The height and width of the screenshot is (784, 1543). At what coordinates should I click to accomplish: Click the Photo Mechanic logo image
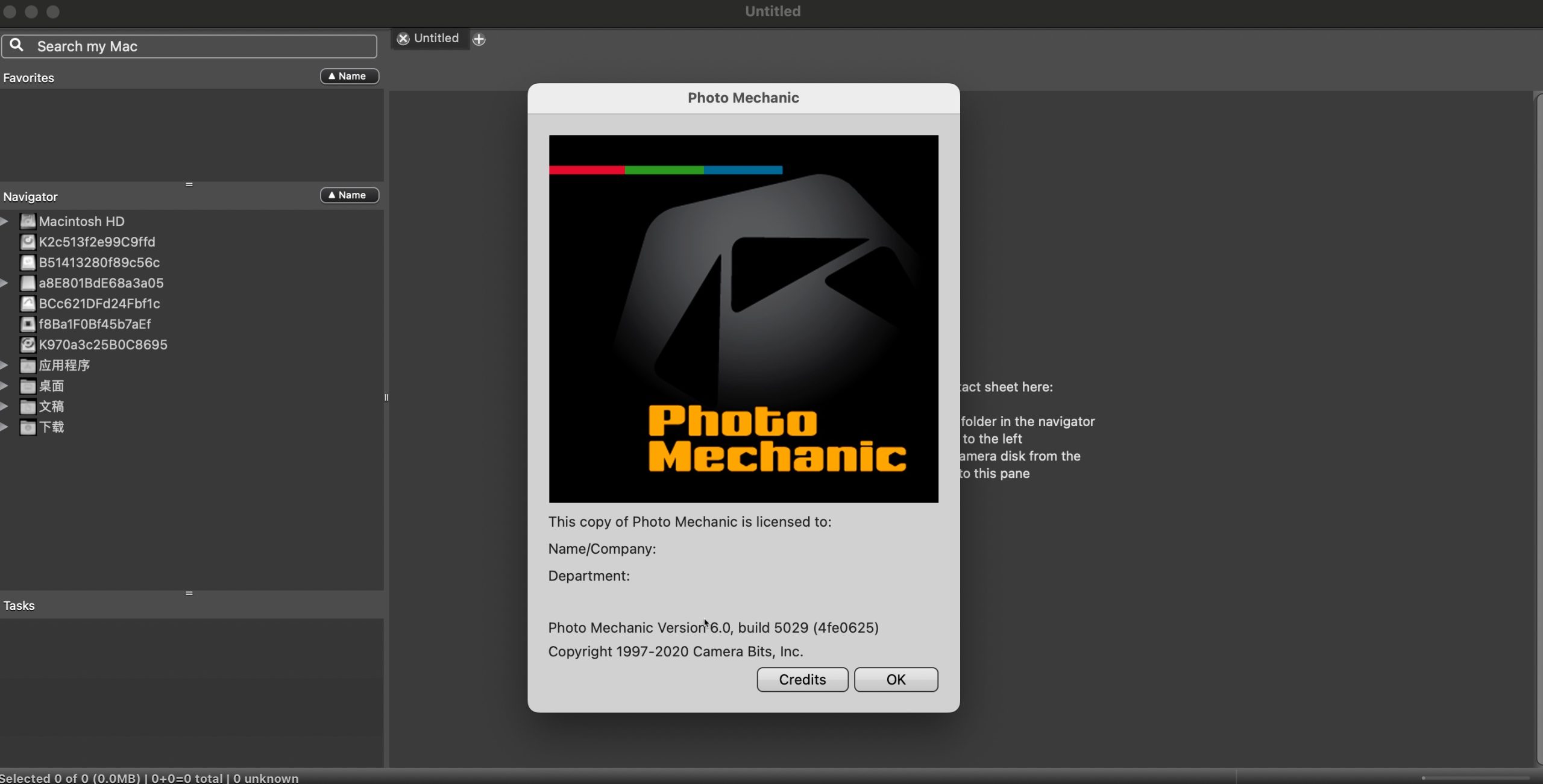(743, 319)
